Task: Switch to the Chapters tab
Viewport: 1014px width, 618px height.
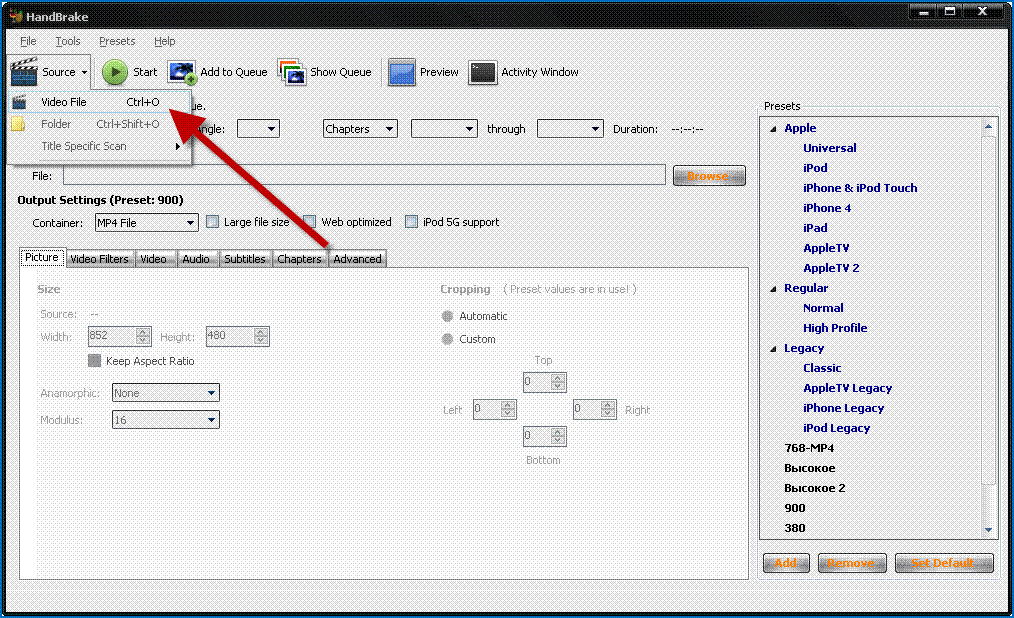Action: pos(299,259)
